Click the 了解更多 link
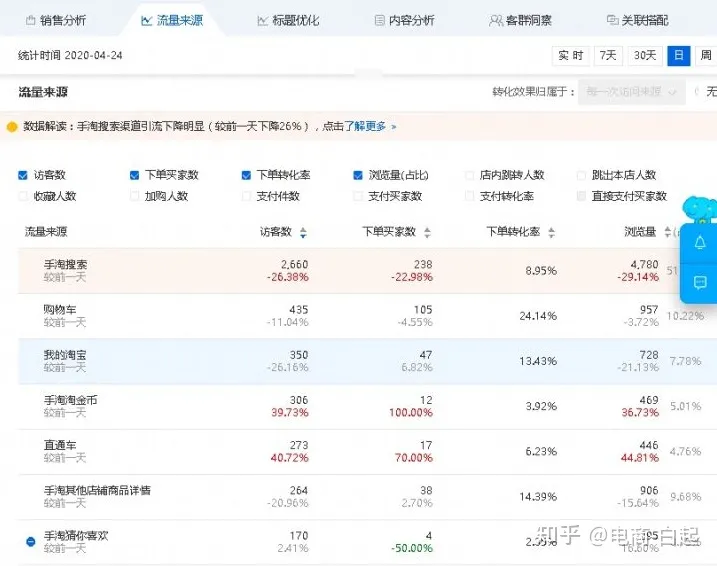717x566 pixels. tap(365, 126)
